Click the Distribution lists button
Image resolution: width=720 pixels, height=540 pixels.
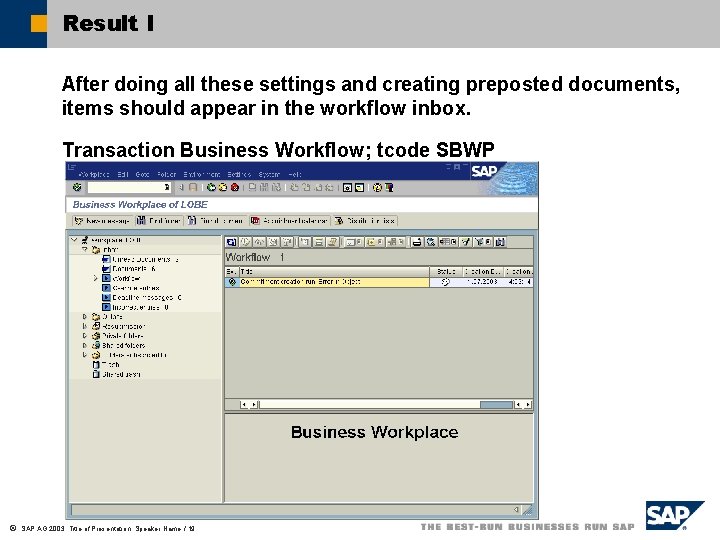365,221
